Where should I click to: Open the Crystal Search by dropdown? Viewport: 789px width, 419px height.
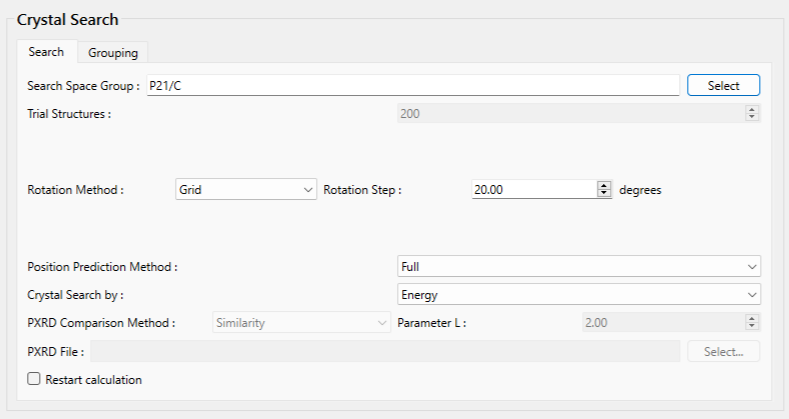(578, 295)
